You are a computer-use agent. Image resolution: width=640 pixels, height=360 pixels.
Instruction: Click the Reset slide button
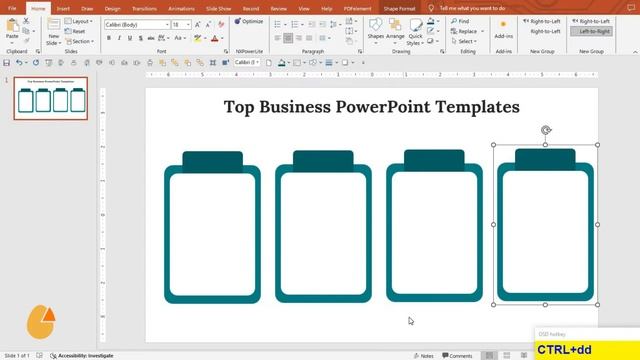coord(75,31)
